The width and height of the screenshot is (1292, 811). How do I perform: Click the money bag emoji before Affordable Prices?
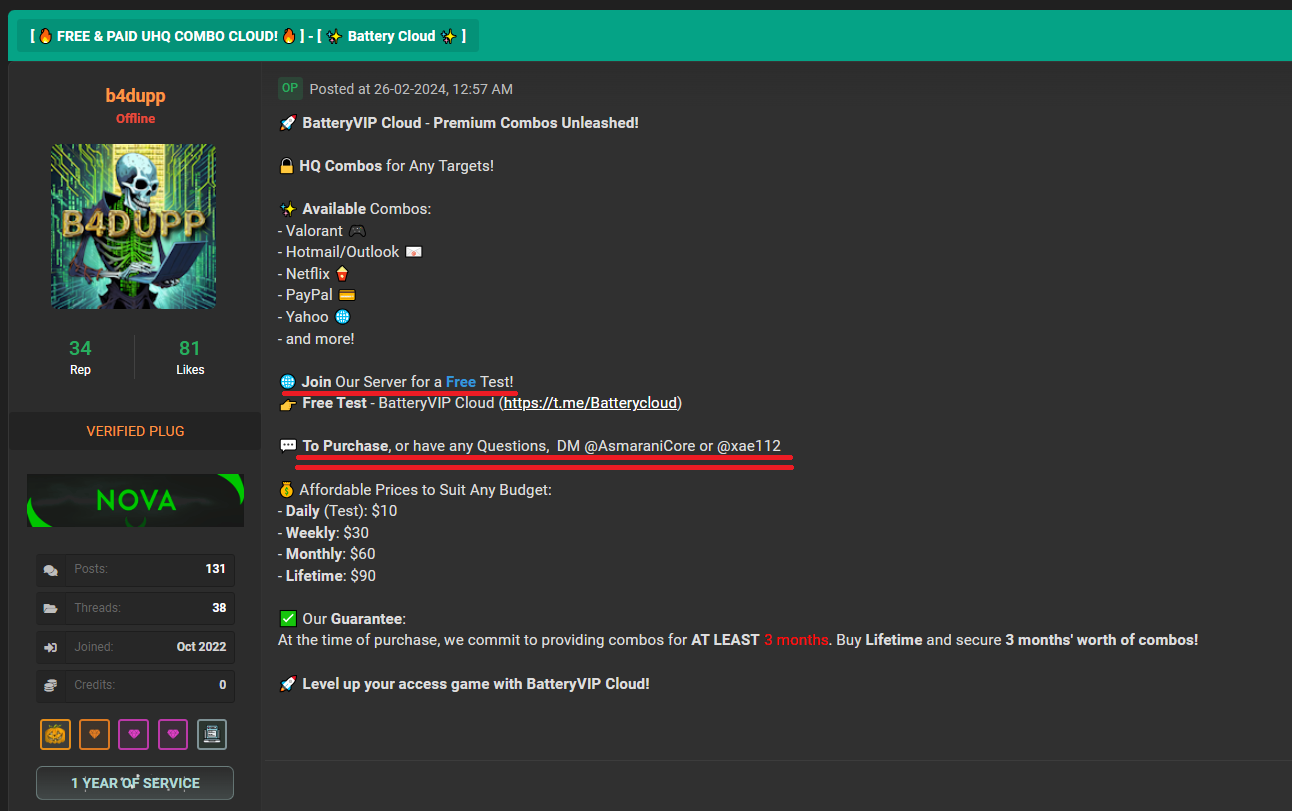click(x=287, y=490)
